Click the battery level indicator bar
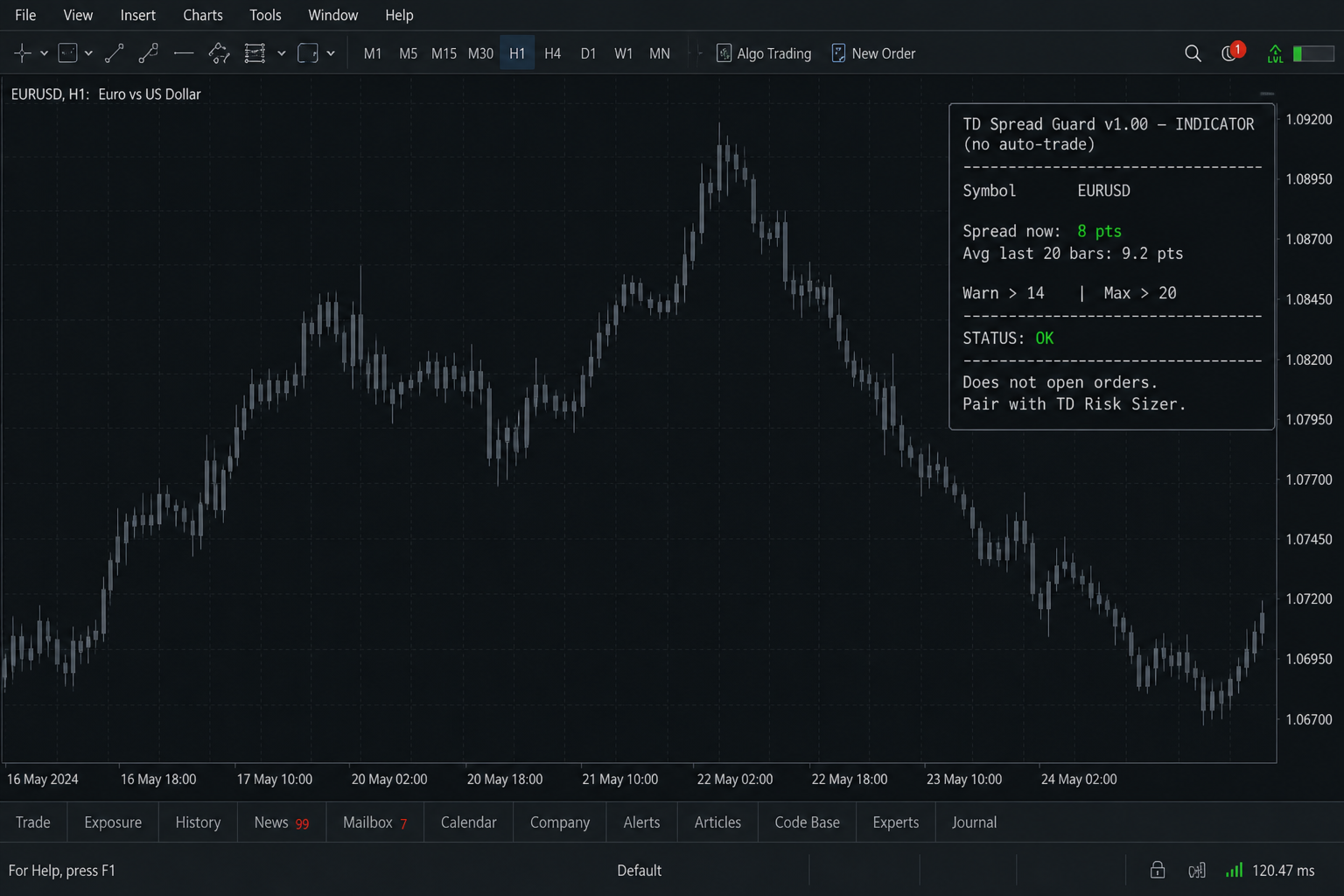This screenshot has width=1344, height=896. pos(1313,53)
